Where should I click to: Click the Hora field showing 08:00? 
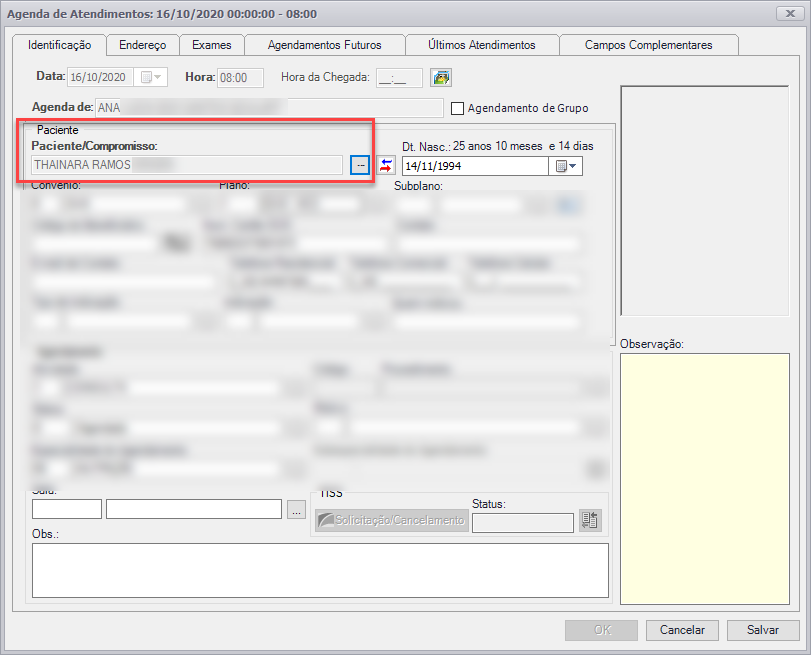click(x=240, y=78)
